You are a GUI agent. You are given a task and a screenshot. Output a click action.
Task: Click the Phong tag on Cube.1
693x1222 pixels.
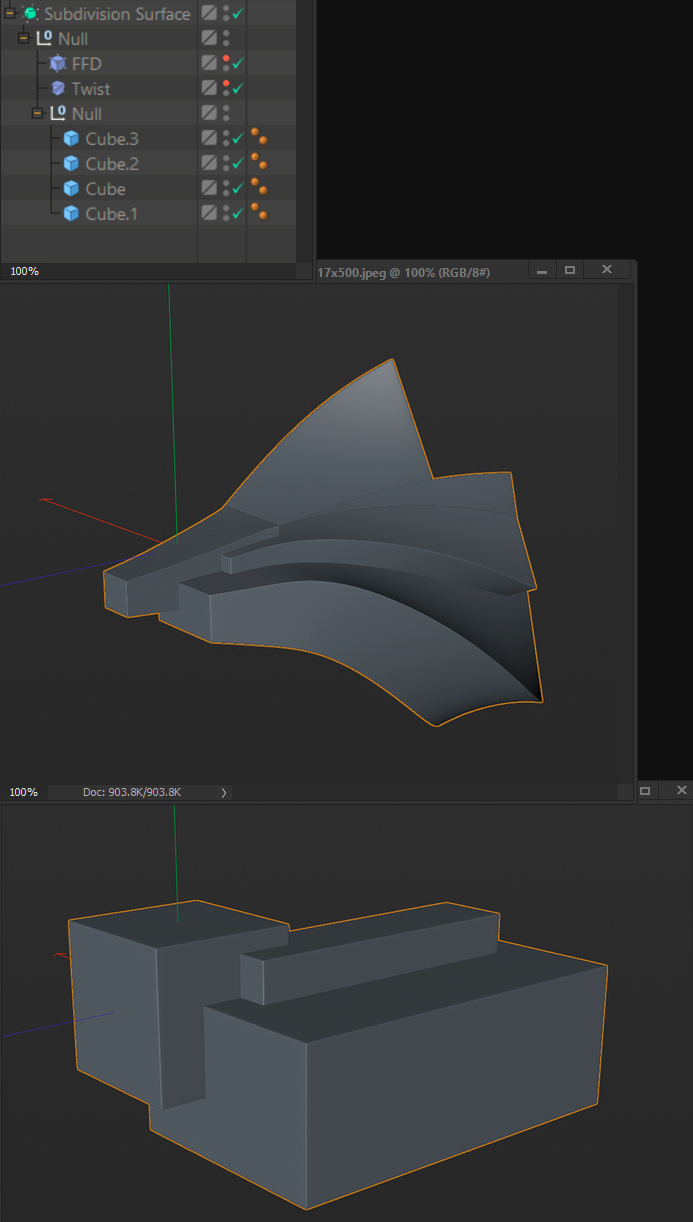(259, 211)
